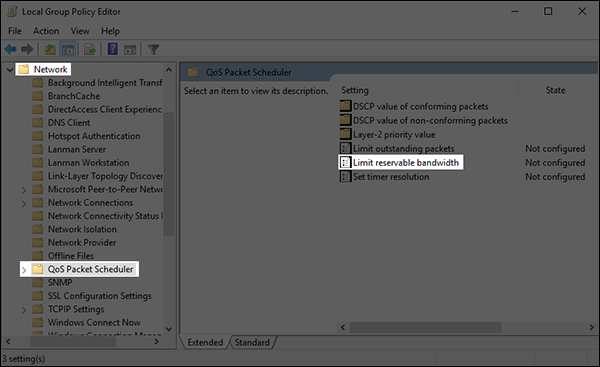Open the Help toolbar icon
Image resolution: width=600 pixels, height=367 pixels.
[112, 49]
